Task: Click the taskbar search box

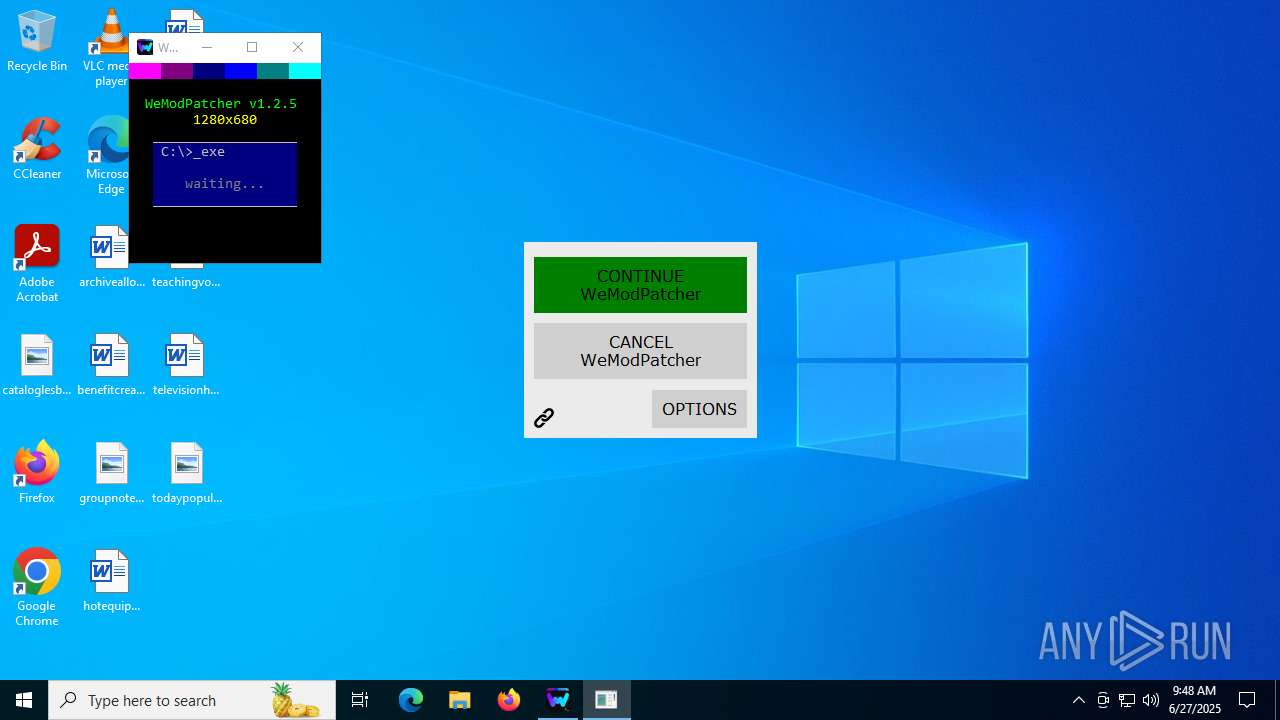Action: point(192,700)
